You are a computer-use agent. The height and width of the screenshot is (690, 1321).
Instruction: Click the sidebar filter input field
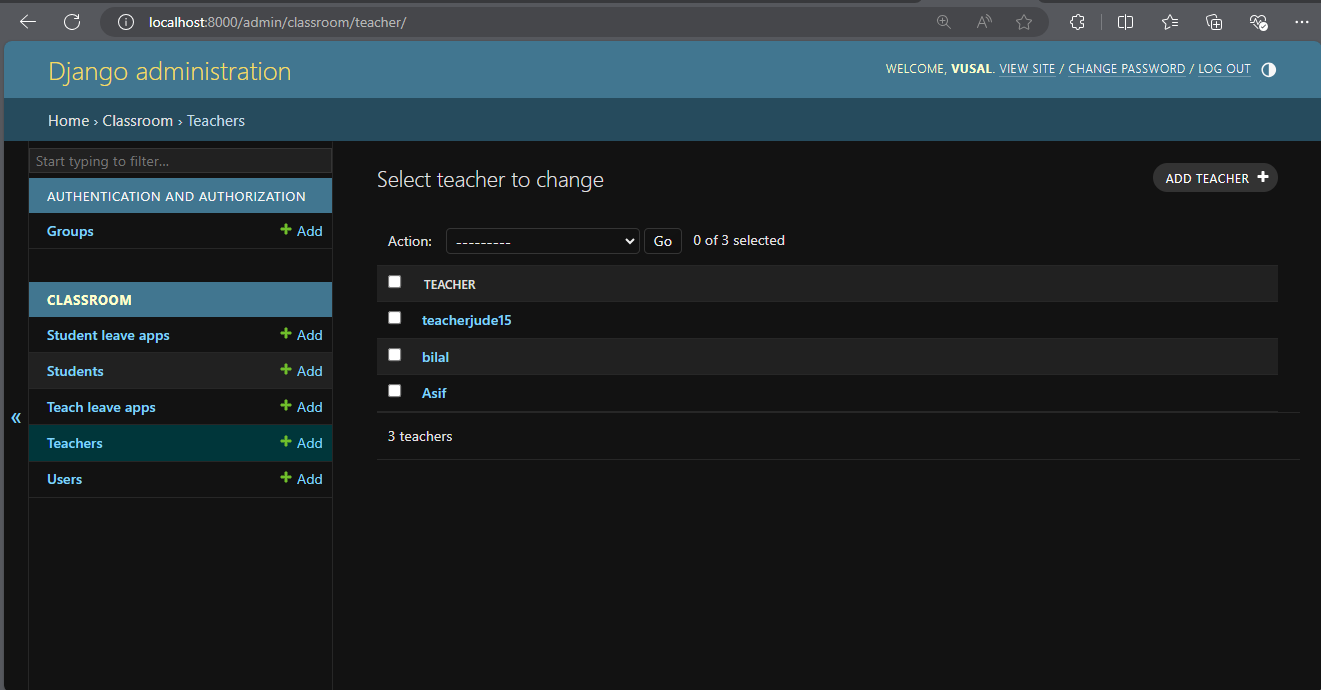pos(180,161)
